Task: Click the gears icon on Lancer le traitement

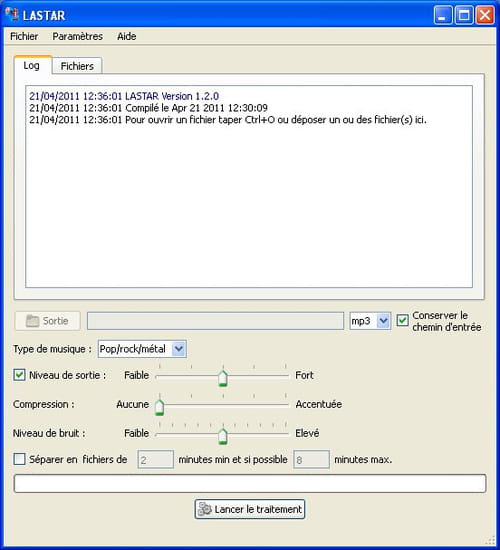Action: (205, 509)
